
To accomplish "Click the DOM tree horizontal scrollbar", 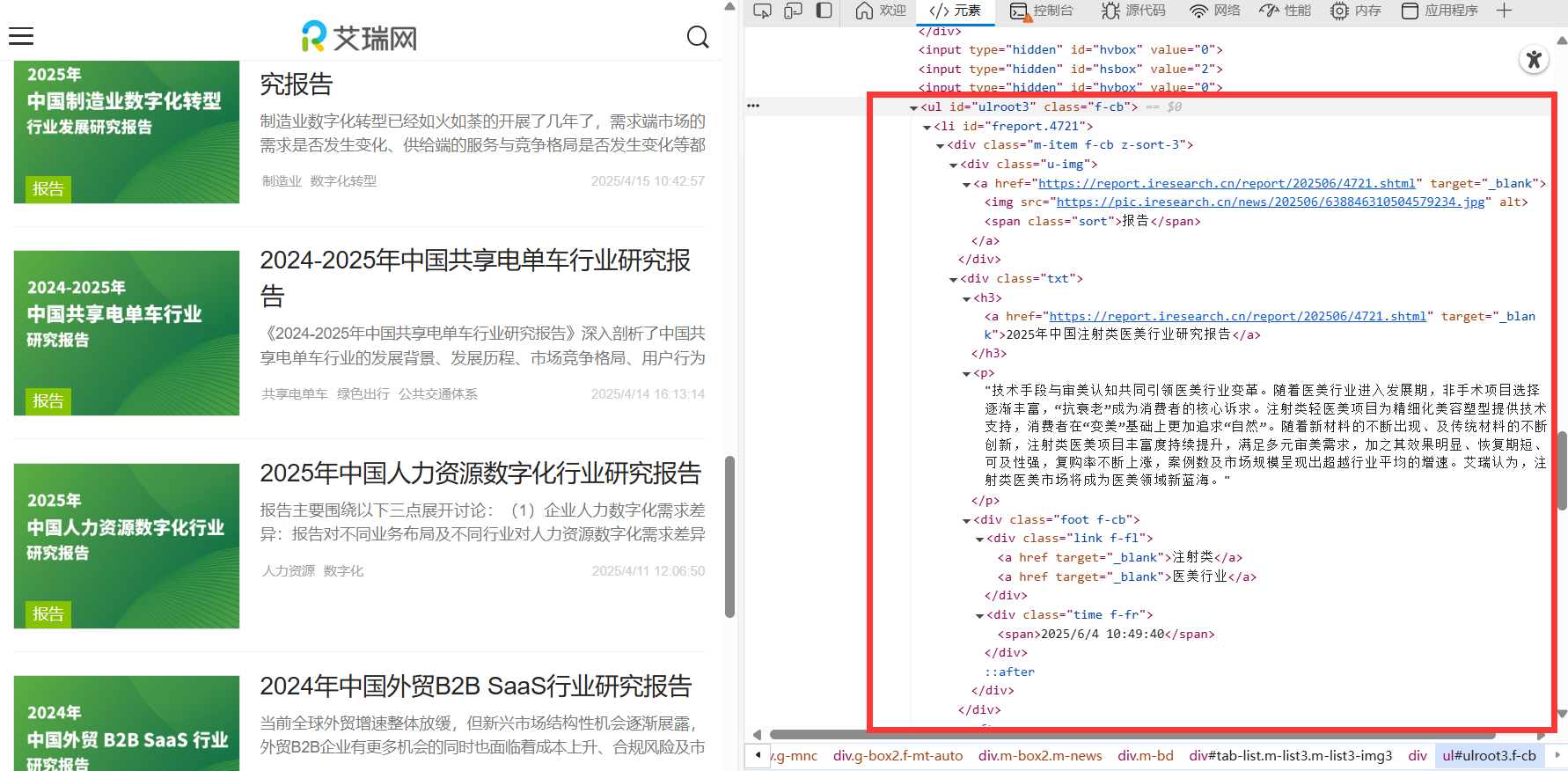I will tap(1132, 734).
